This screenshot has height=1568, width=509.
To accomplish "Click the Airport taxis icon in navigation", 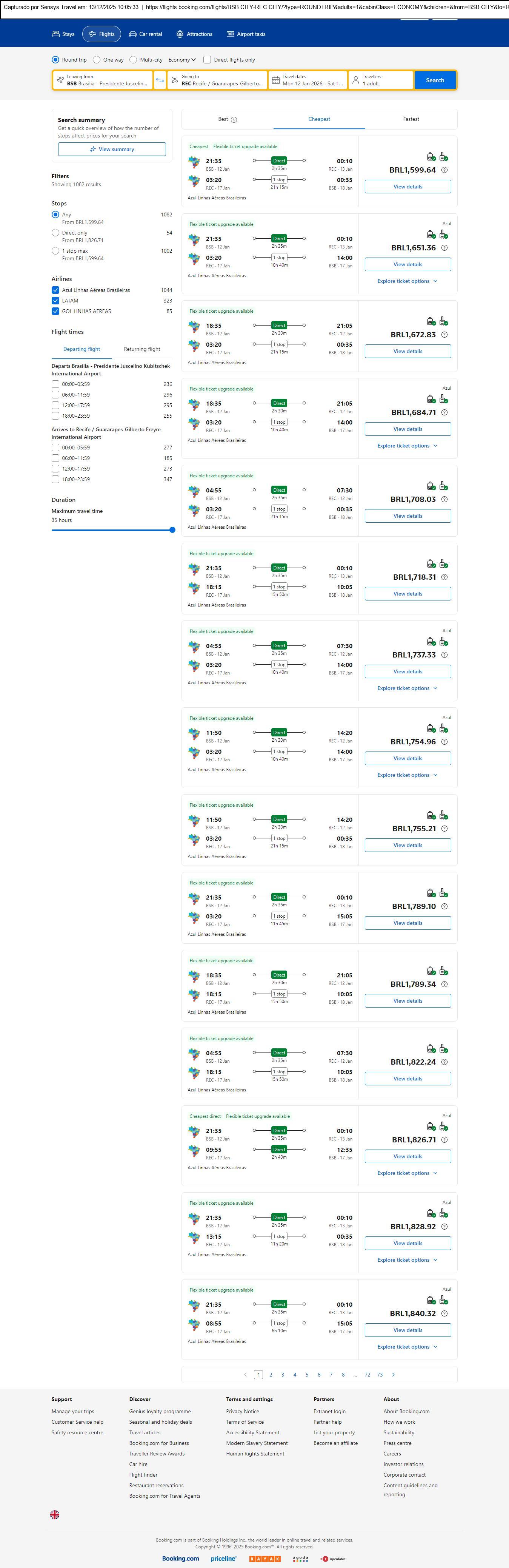I will (x=231, y=34).
